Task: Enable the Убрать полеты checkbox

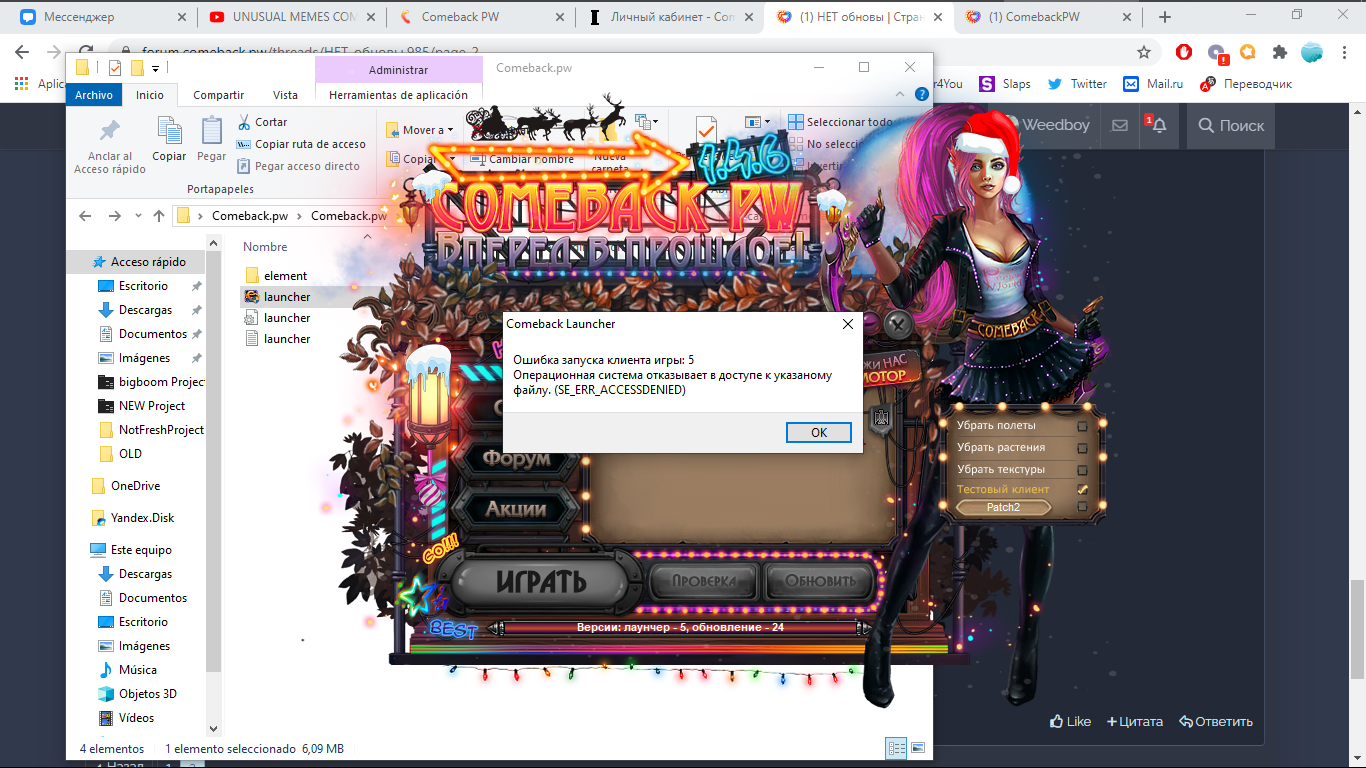Action: (1082, 426)
